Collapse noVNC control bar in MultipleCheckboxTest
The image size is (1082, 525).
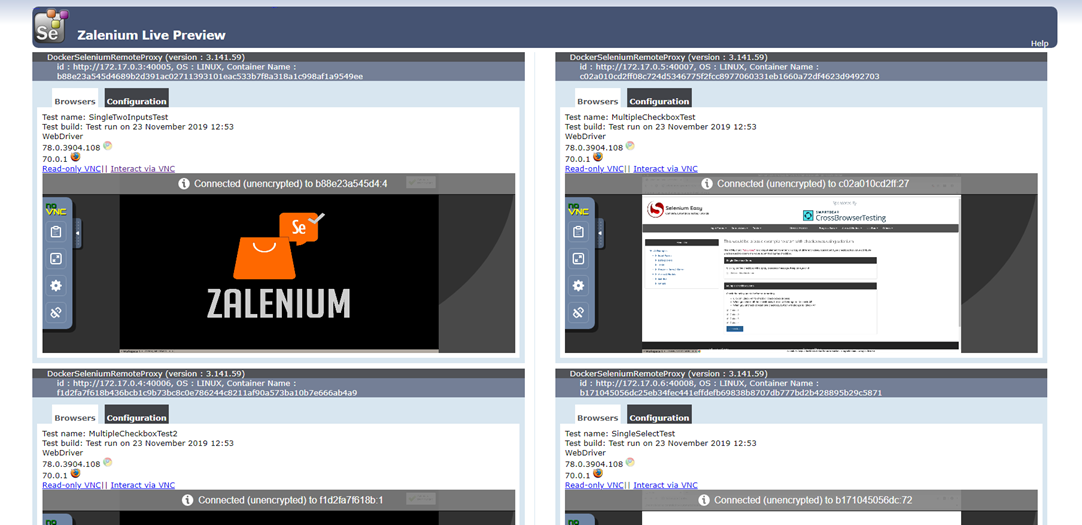(x=601, y=233)
